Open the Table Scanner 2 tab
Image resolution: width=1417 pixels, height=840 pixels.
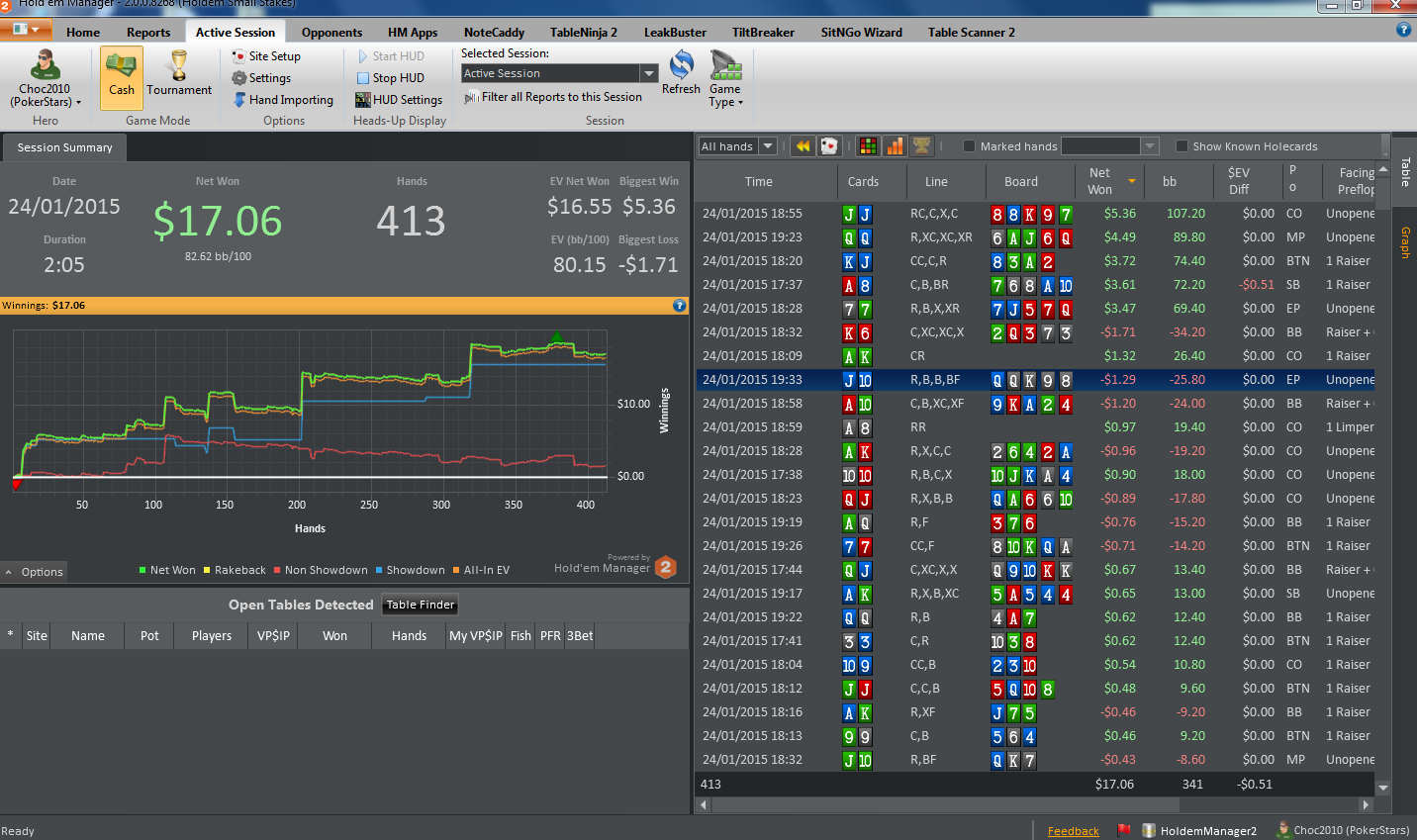pyautogui.click(x=972, y=33)
